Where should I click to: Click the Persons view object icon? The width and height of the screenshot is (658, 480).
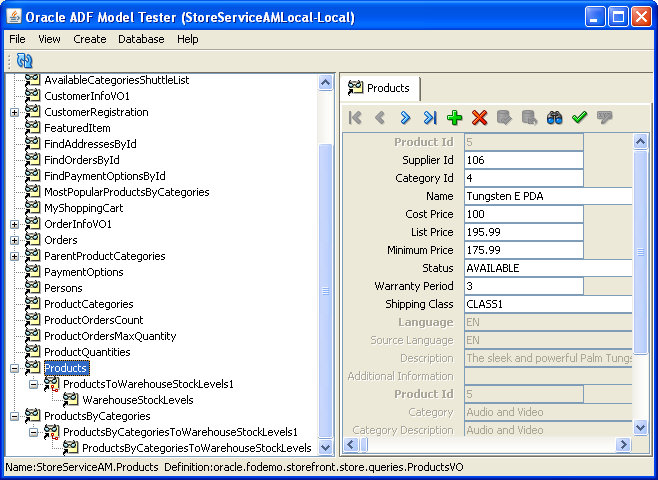click(x=32, y=287)
